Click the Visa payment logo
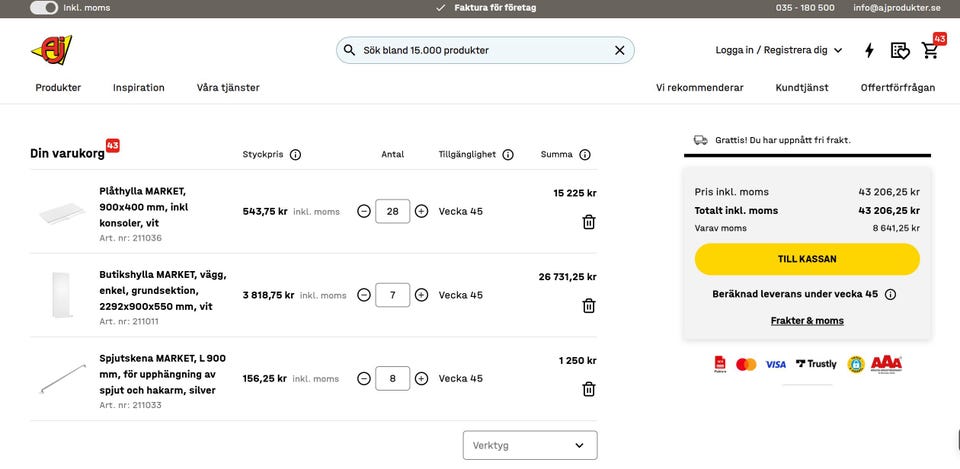The image size is (960, 469). (x=776, y=364)
